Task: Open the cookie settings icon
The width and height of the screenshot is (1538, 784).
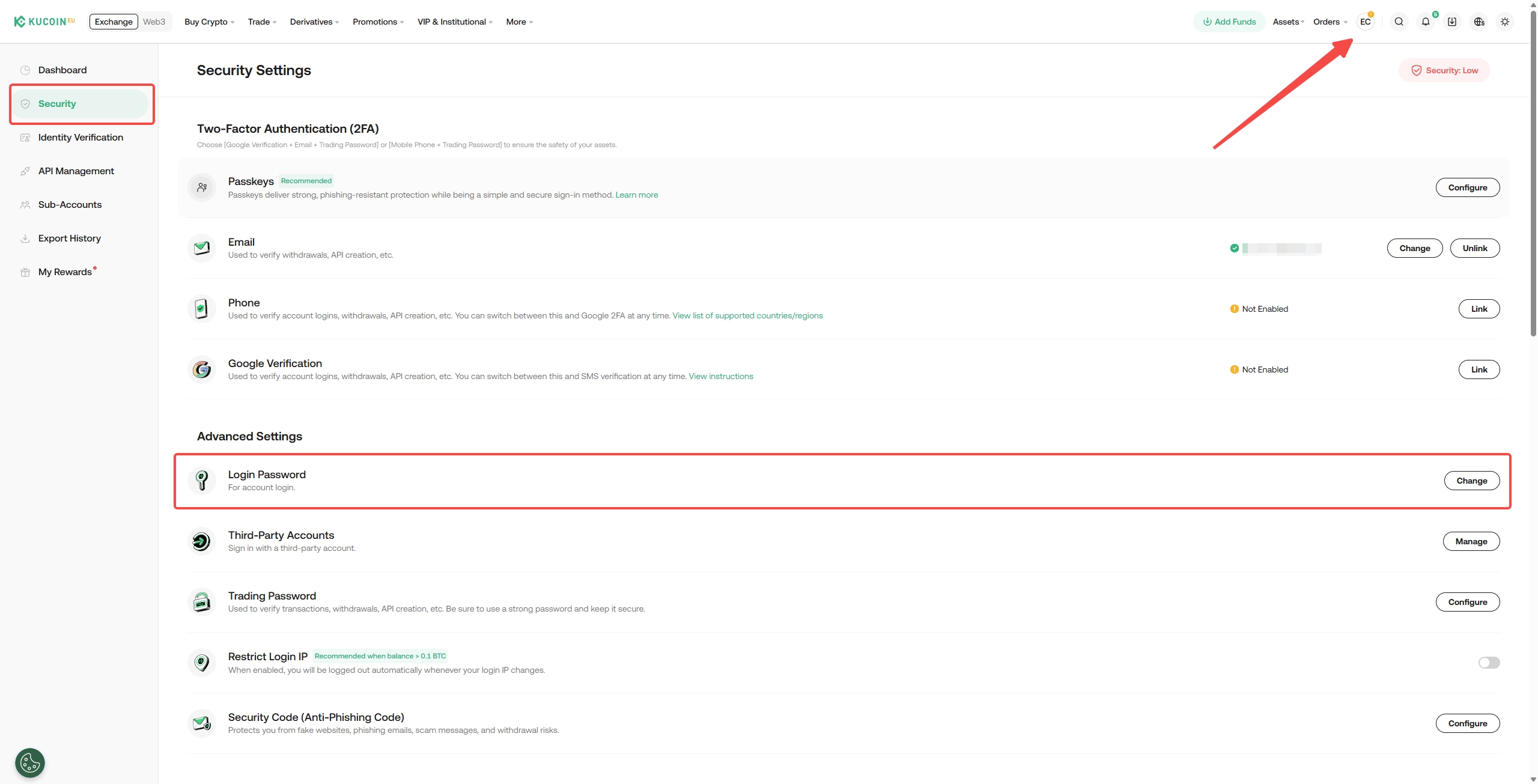Action: 30,762
